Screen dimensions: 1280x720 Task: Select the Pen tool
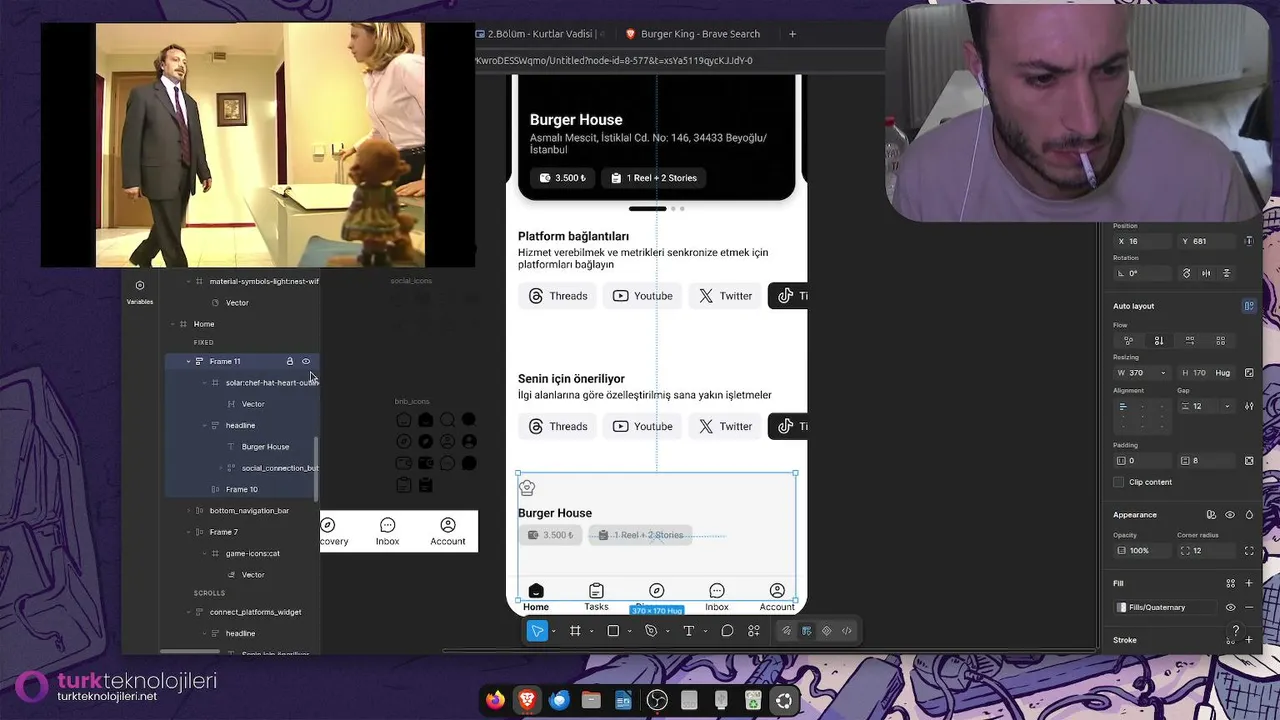(651, 631)
